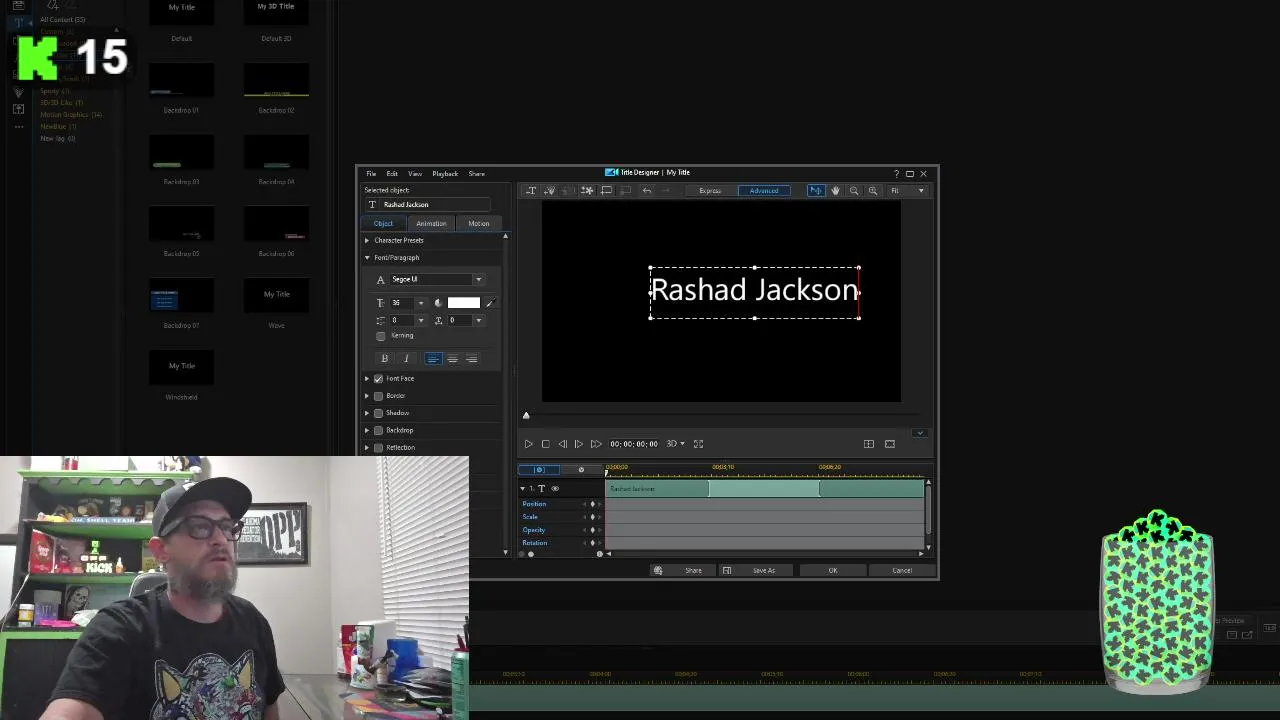Step to the previous frame
Viewport: 1280px width, 720px height.
tap(562, 444)
